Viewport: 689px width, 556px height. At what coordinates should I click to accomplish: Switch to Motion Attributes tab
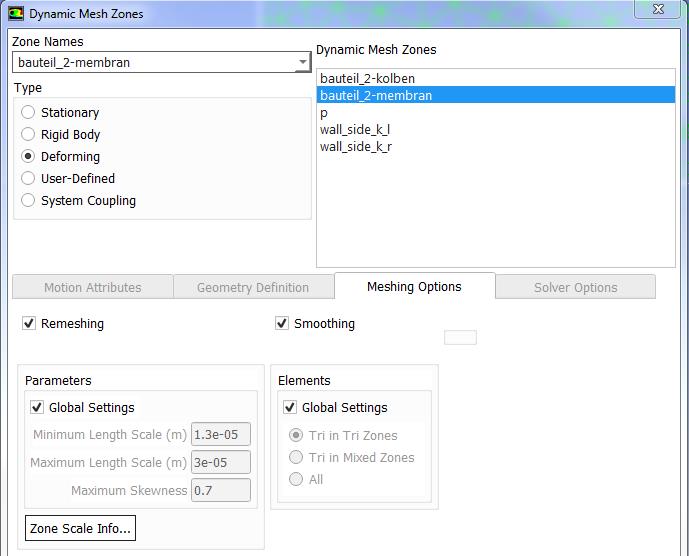pyautogui.click(x=93, y=287)
